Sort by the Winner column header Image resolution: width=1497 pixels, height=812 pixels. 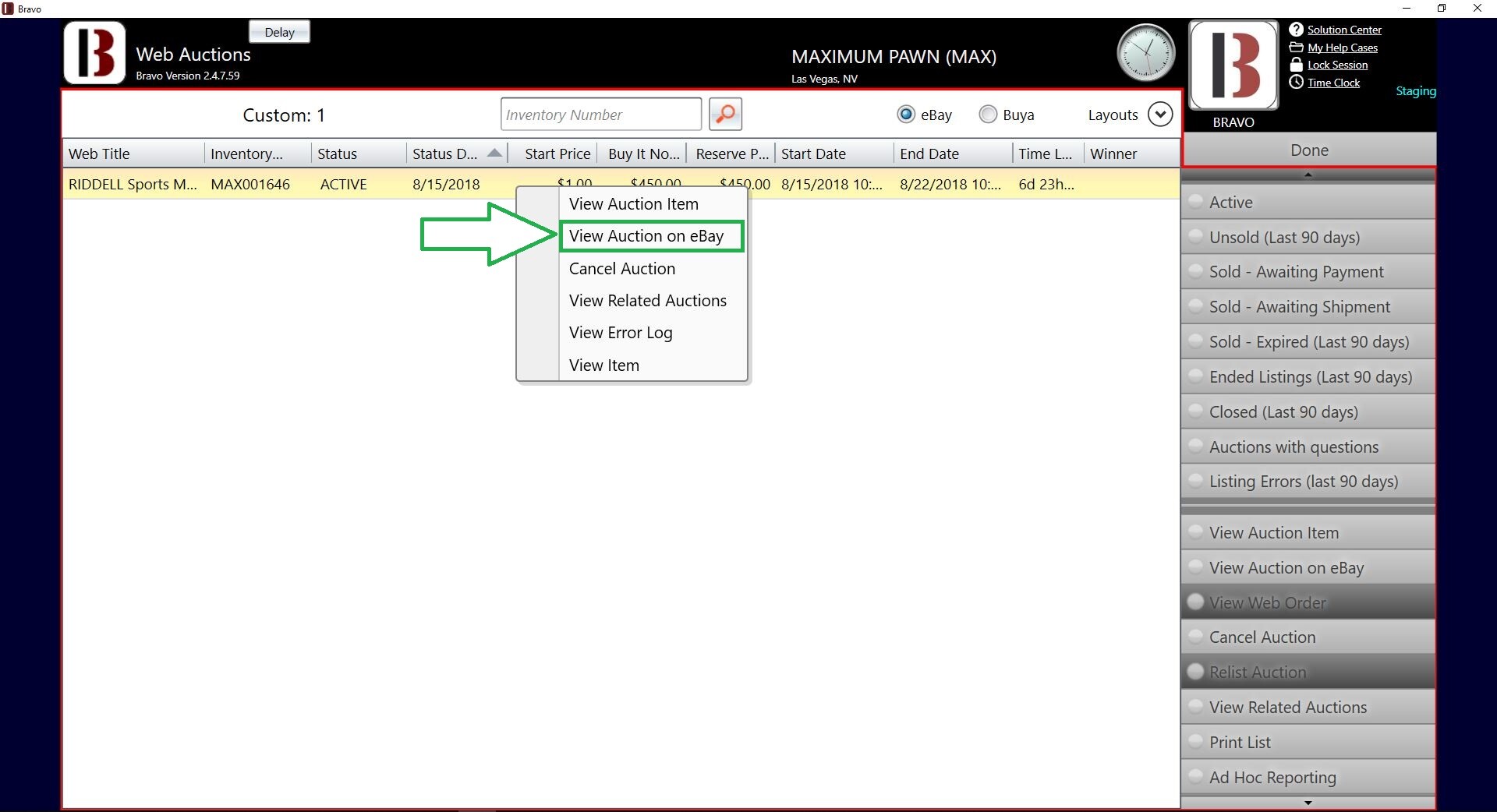pyautogui.click(x=1131, y=154)
